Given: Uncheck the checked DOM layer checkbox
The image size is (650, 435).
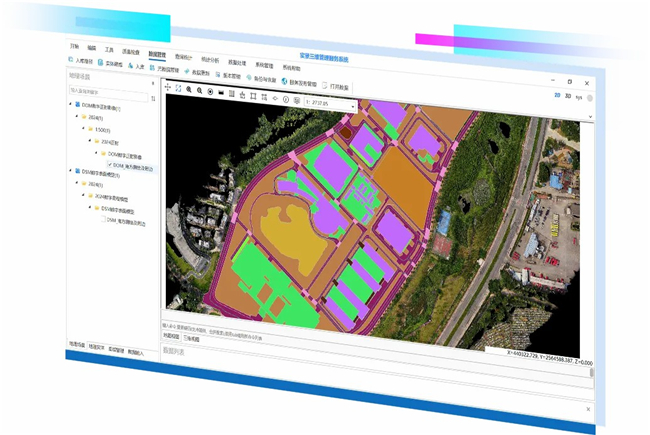Looking at the screenshot, I should (x=109, y=166).
